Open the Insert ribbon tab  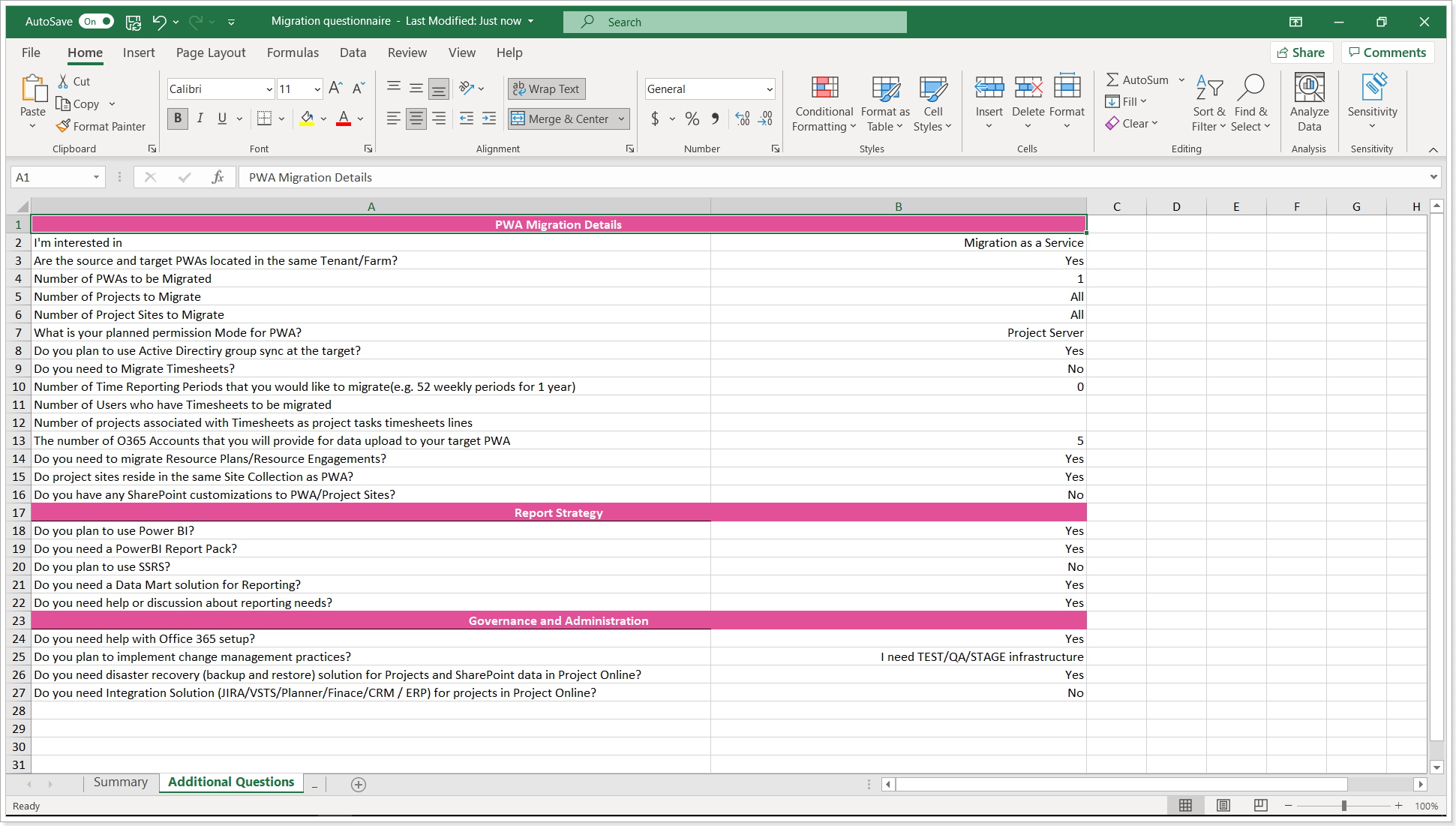[x=139, y=53]
